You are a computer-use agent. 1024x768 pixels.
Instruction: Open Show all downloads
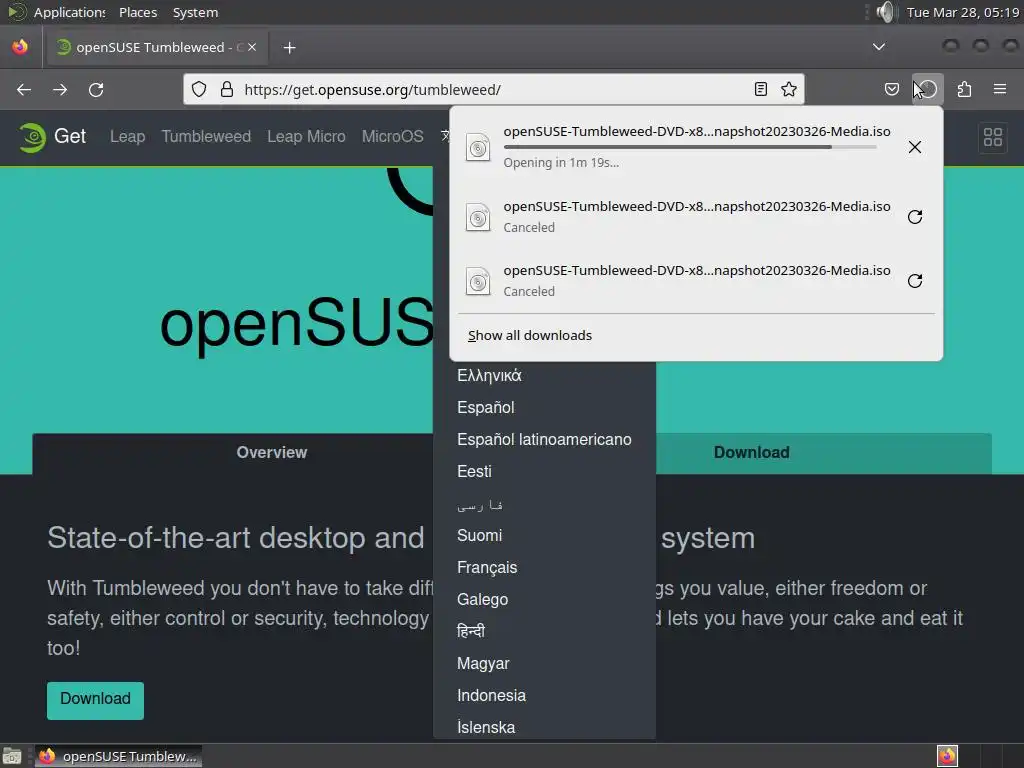tap(530, 336)
